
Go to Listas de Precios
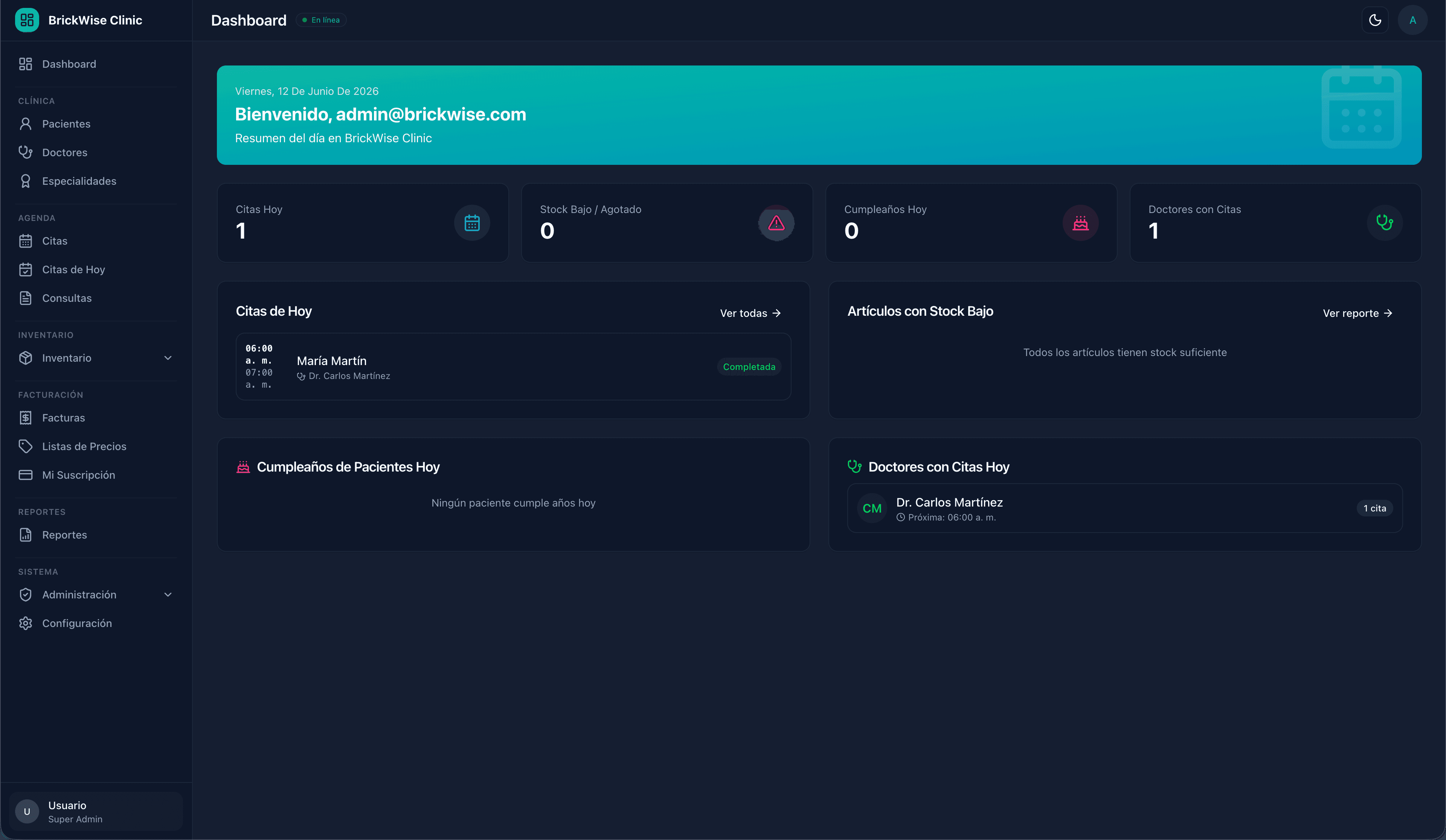(x=96, y=446)
